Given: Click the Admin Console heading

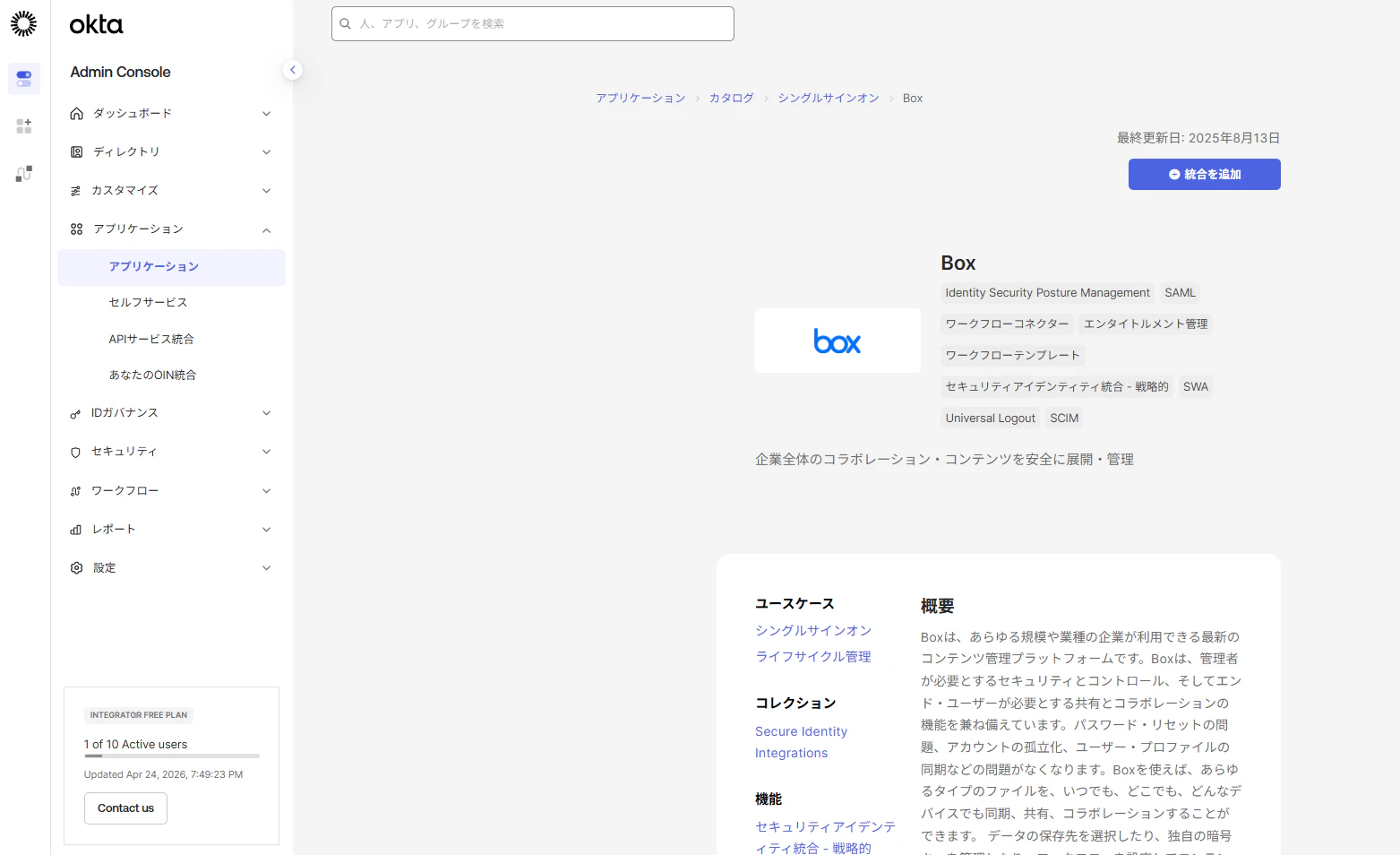Looking at the screenshot, I should (x=121, y=73).
